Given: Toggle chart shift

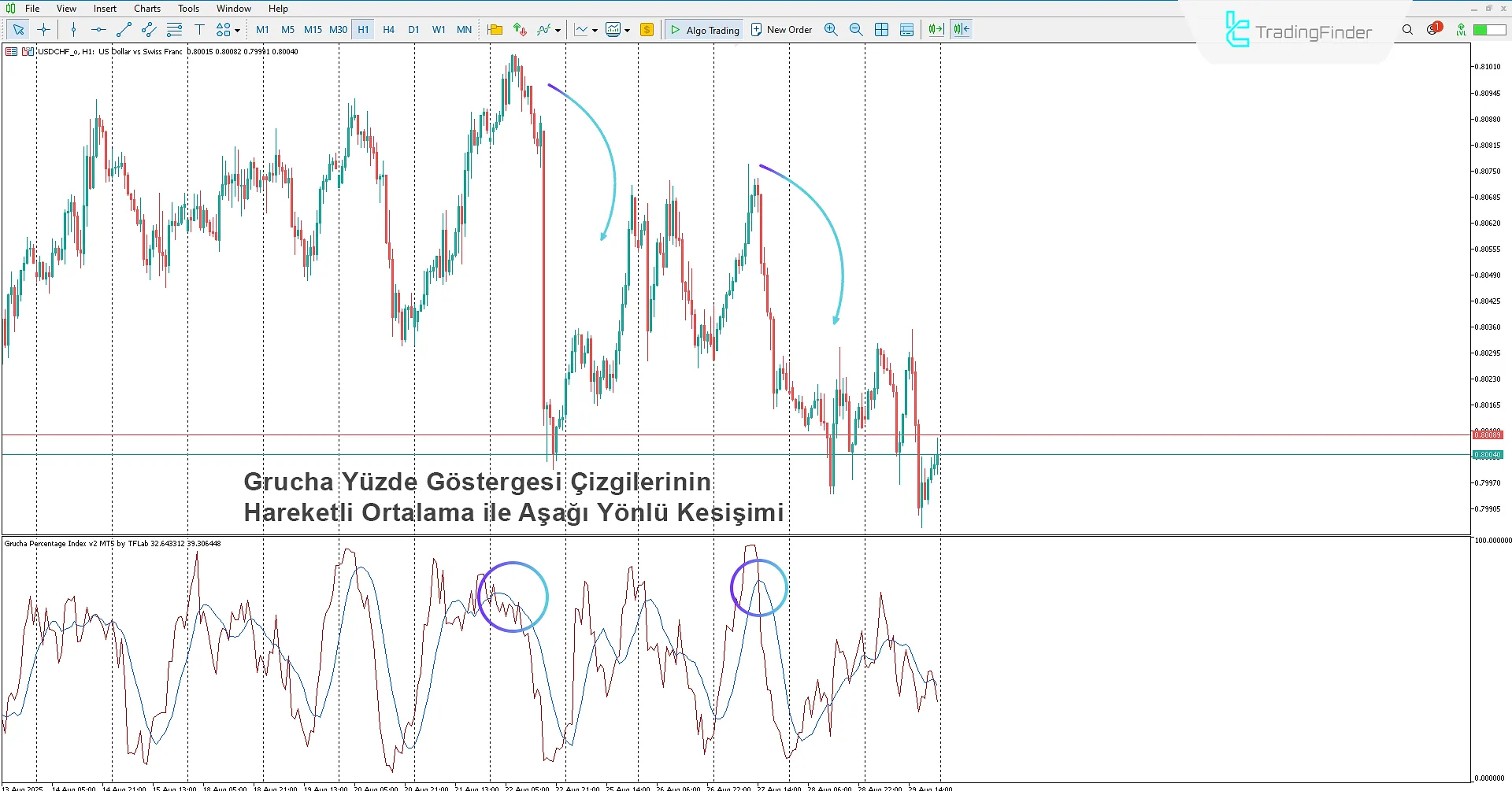Looking at the screenshot, I should (x=960, y=29).
